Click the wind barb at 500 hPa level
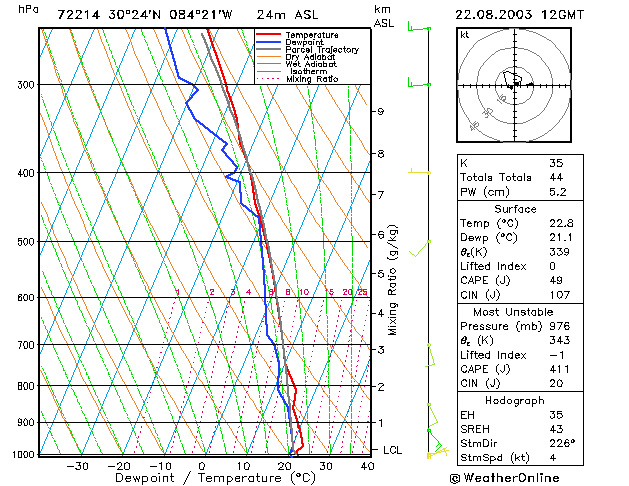The image size is (629, 486). pyautogui.click(x=420, y=248)
